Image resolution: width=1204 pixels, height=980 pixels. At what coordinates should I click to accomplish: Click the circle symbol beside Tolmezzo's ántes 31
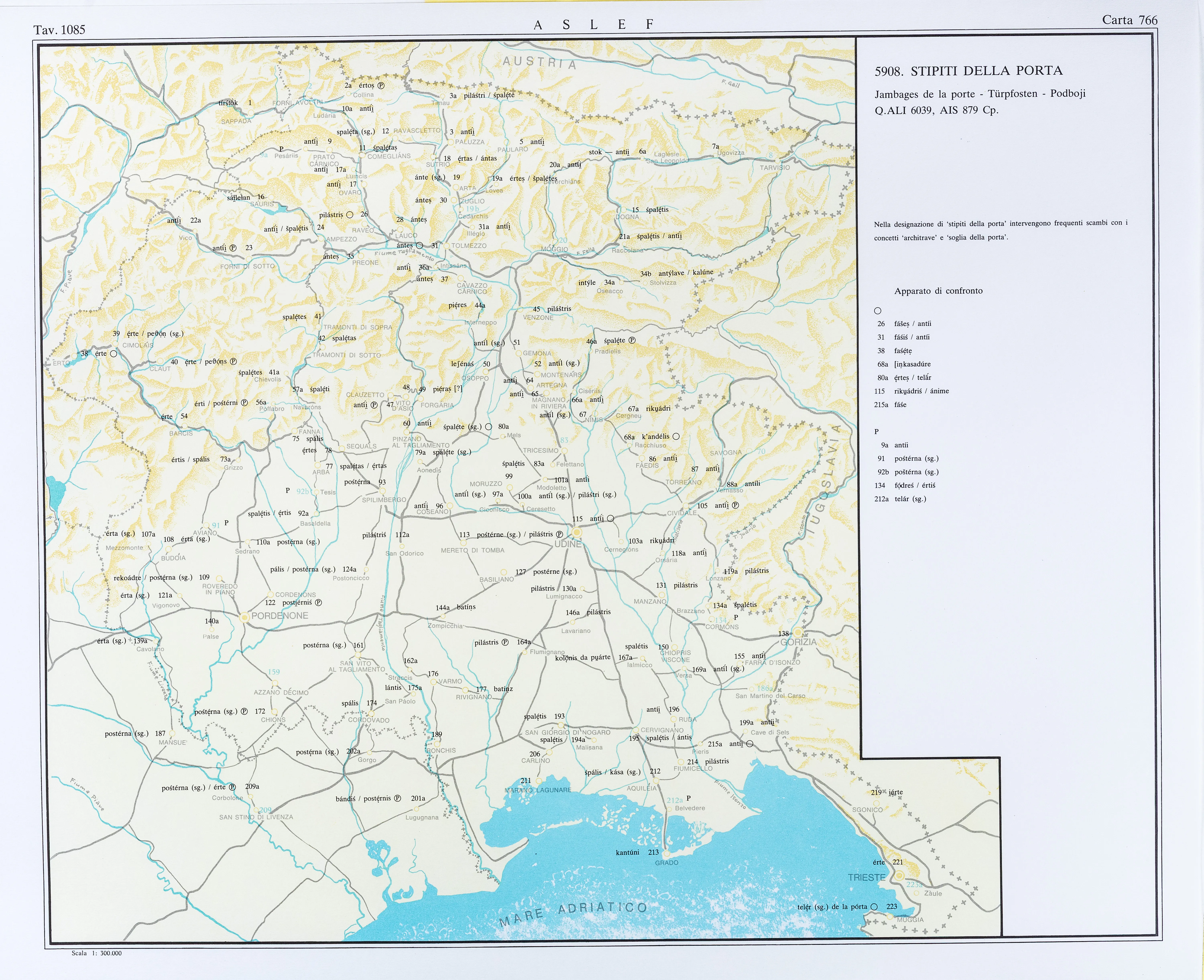click(x=420, y=246)
